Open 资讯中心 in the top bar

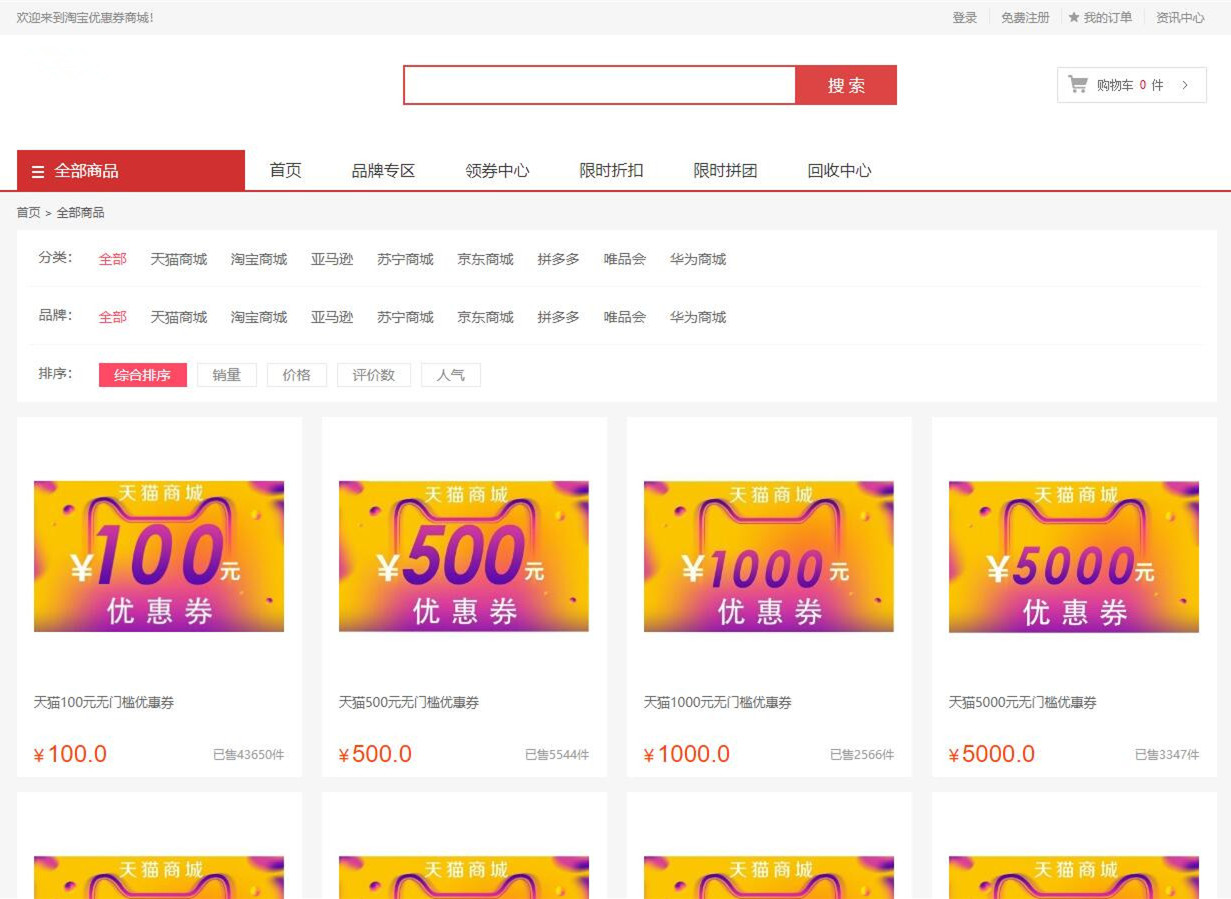1180,17
